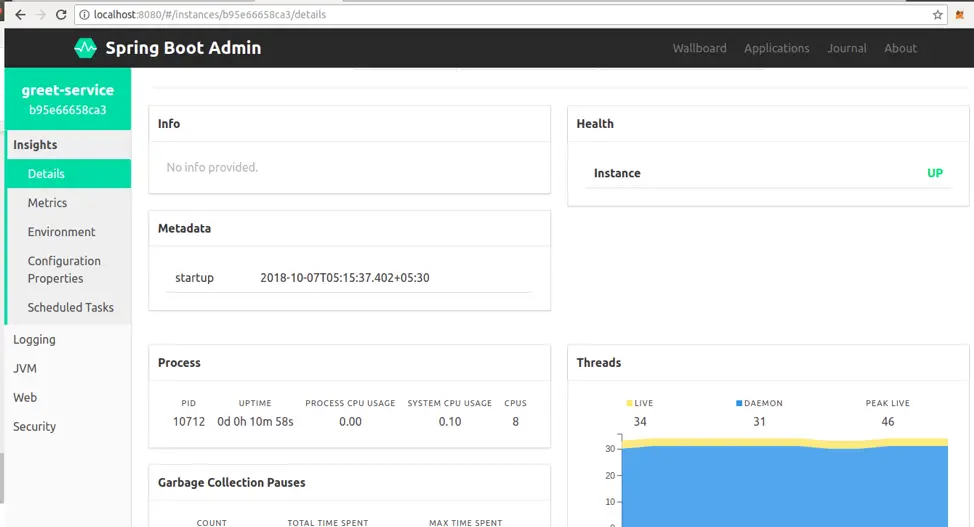The height and width of the screenshot is (527, 974).
Task: Open the Wallboard page
Action: click(x=699, y=48)
